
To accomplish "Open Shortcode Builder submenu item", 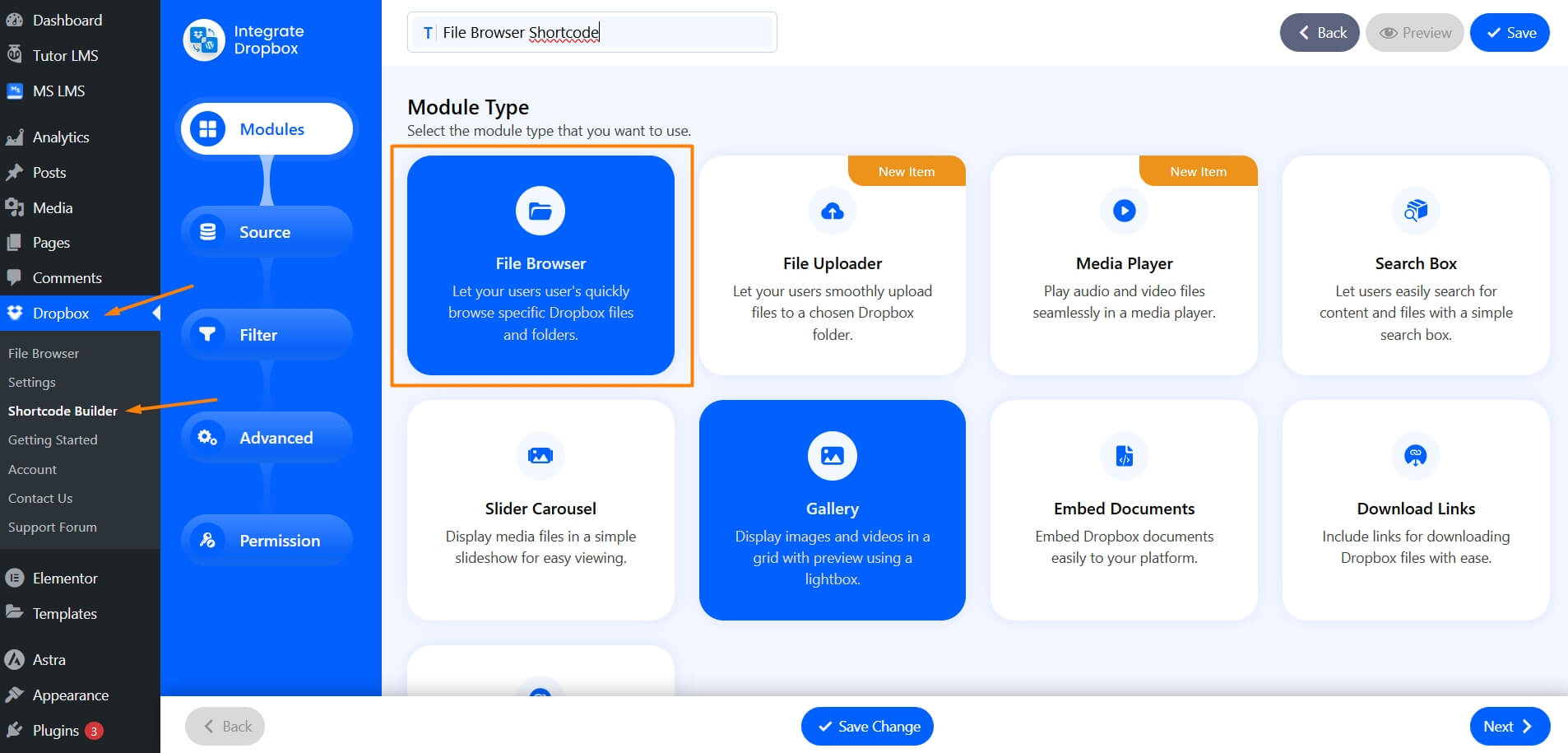I will 63,411.
